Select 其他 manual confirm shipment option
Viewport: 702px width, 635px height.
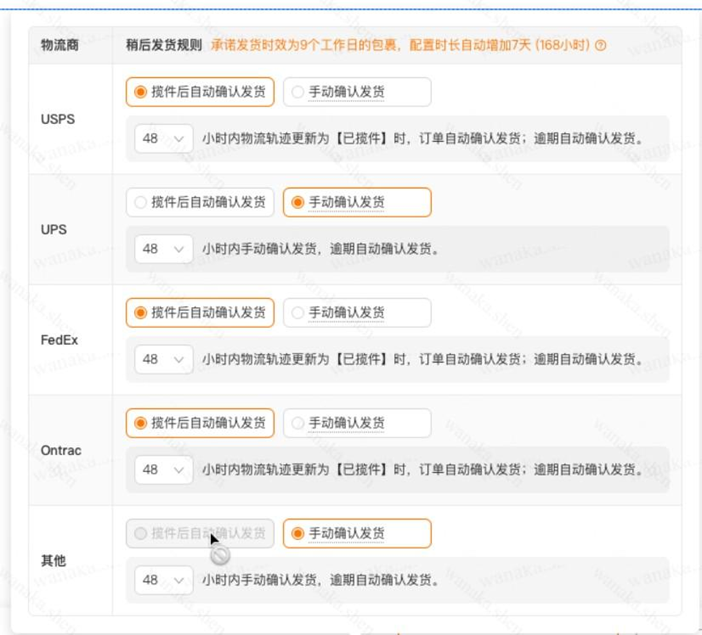357,533
